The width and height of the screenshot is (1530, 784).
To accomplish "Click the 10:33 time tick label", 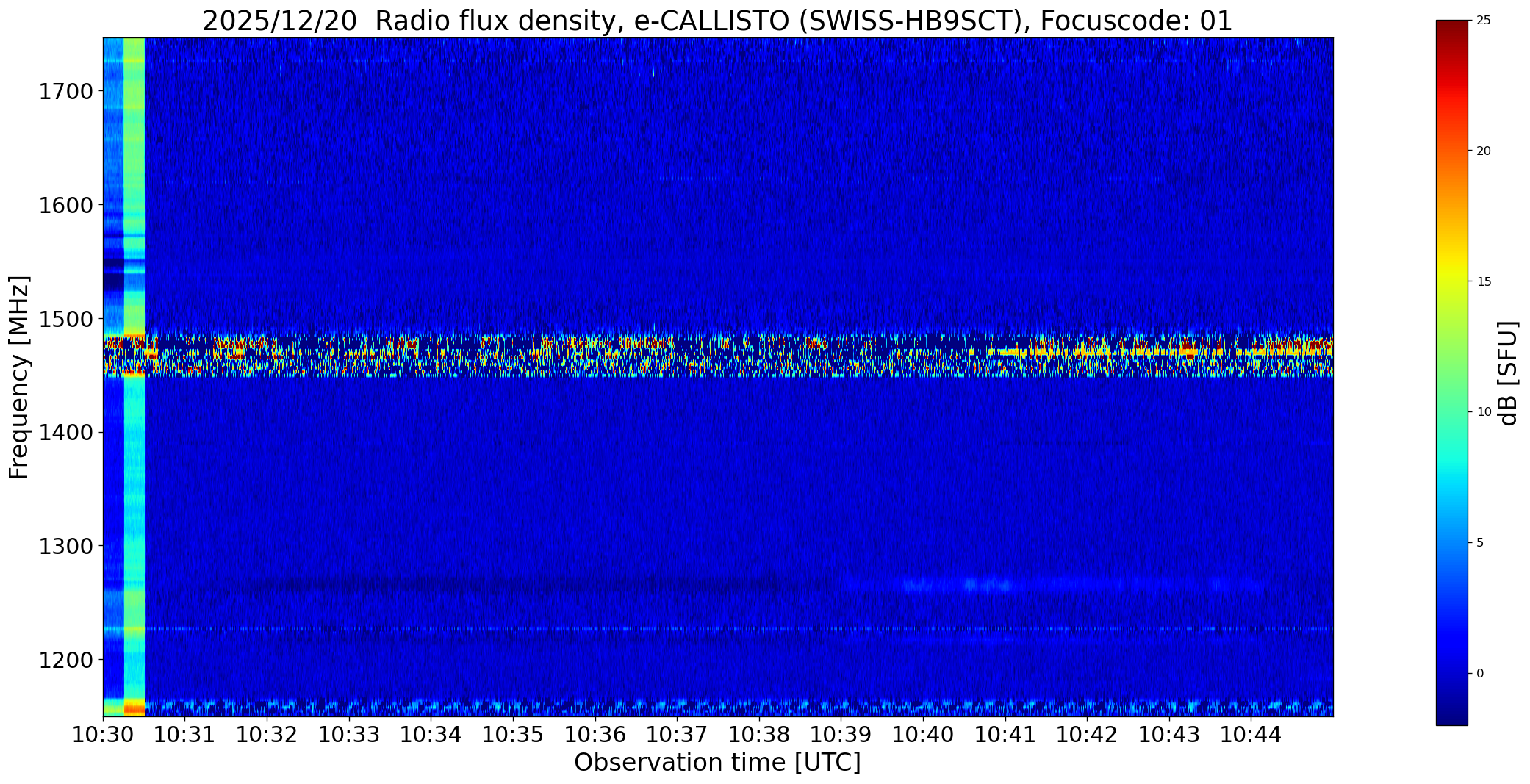I will pyautogui.click(x=349, y=734).
